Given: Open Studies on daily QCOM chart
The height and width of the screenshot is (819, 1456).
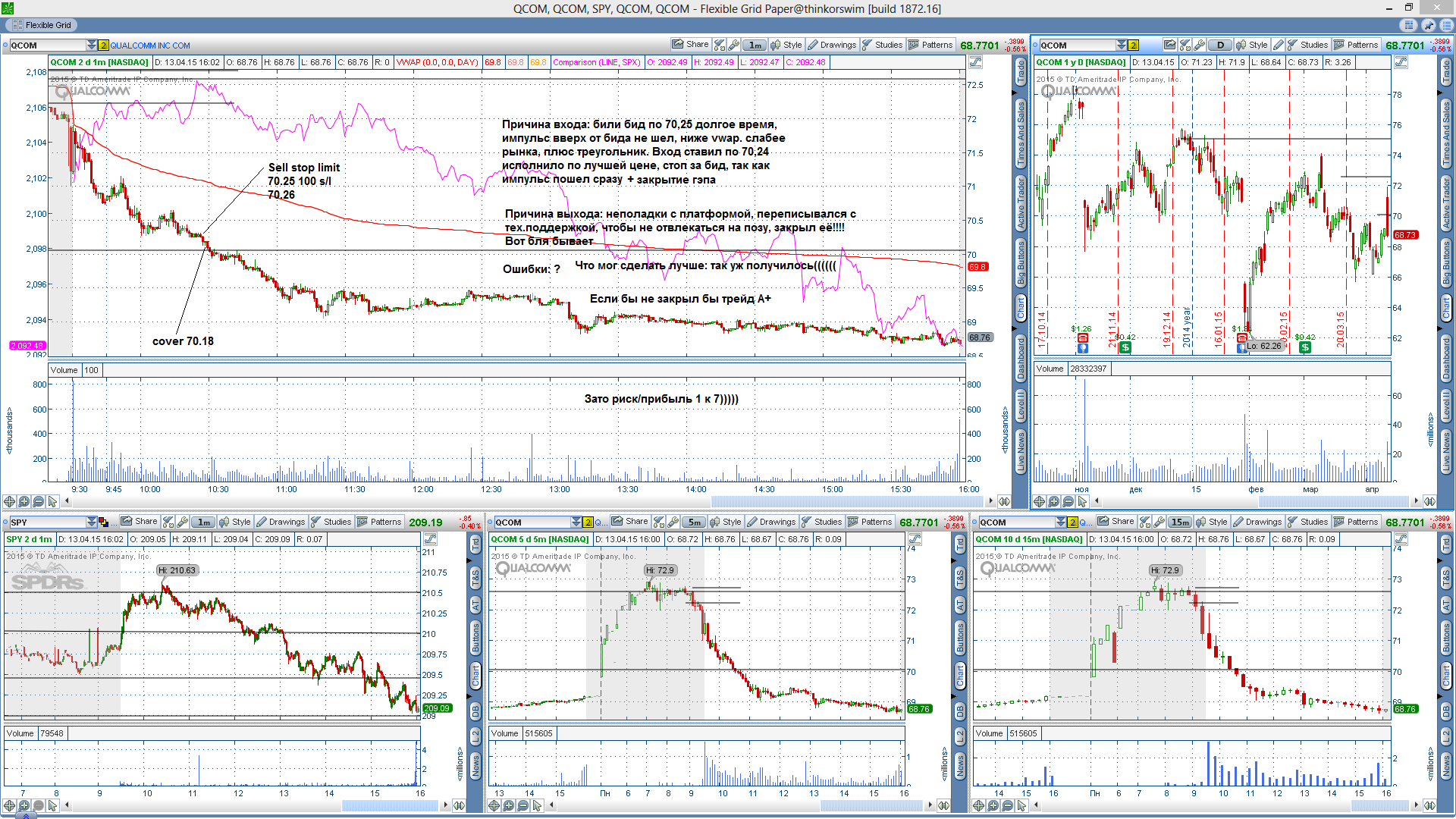Looking at the screenshot, I should click(x=1307, y=45).
